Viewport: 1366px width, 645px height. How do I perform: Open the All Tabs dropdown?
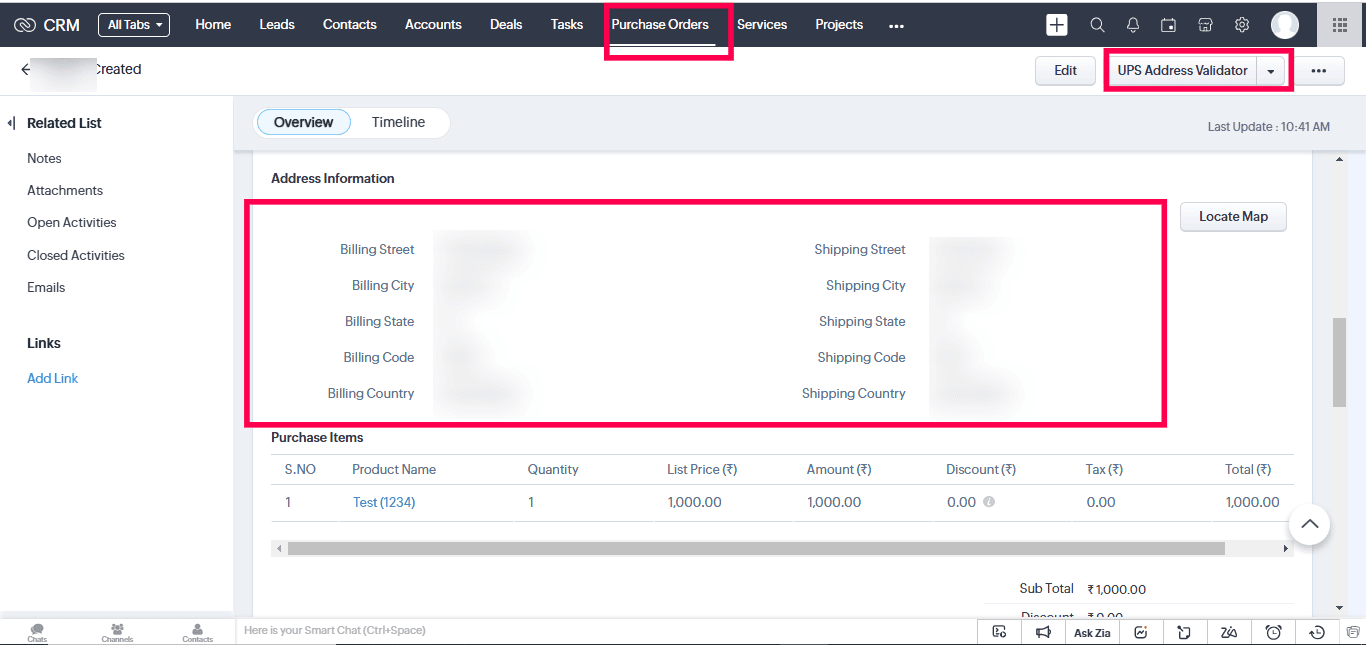click(x=134, y=25)
